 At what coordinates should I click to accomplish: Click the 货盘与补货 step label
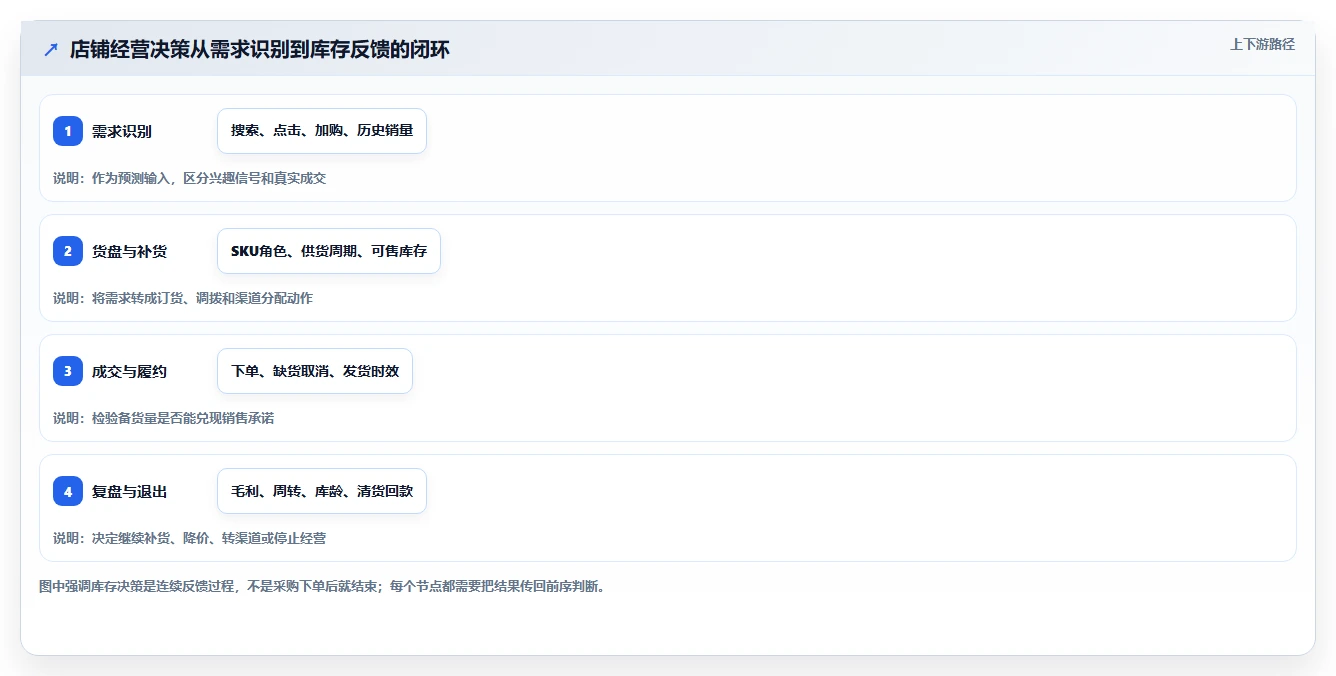point(129,251)
